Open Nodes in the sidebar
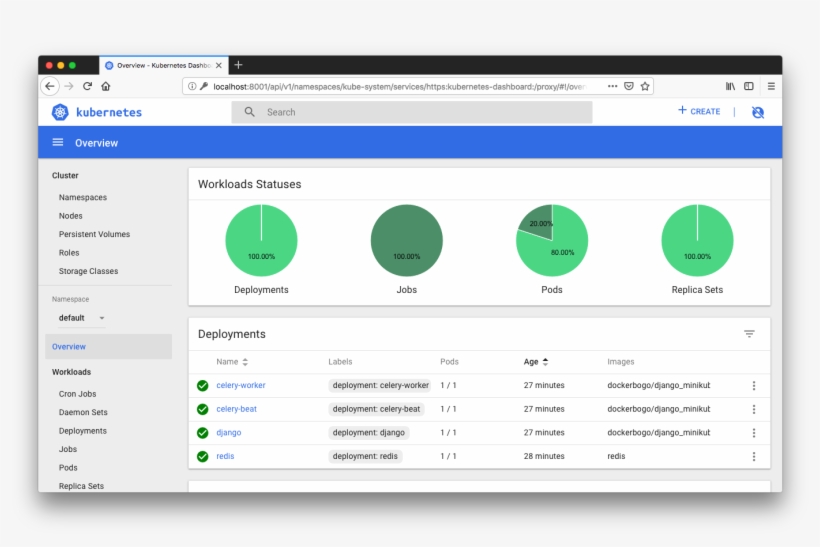The width and height of the screenshot is (820, 547). 71,216
